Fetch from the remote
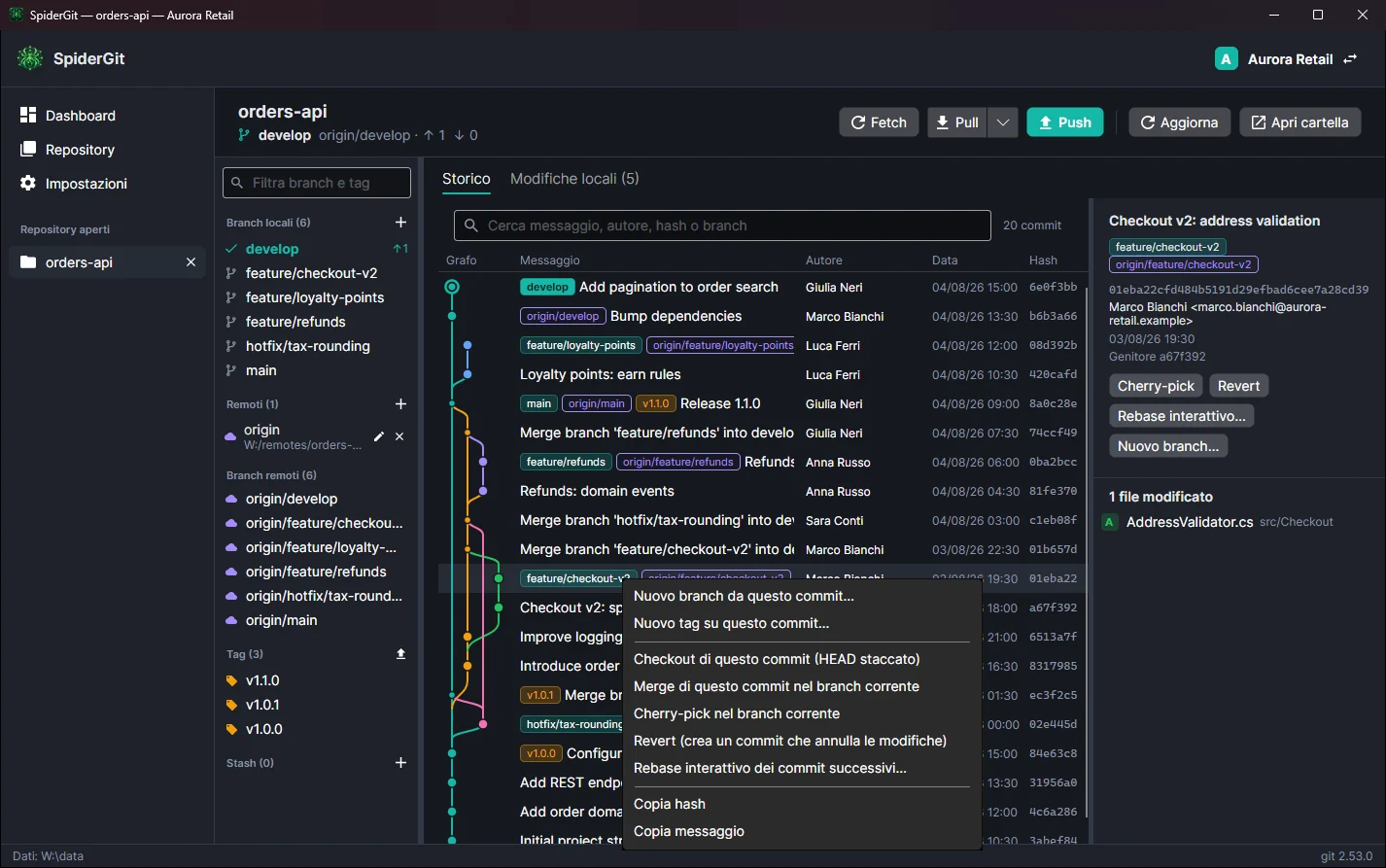 click(879, 122)
